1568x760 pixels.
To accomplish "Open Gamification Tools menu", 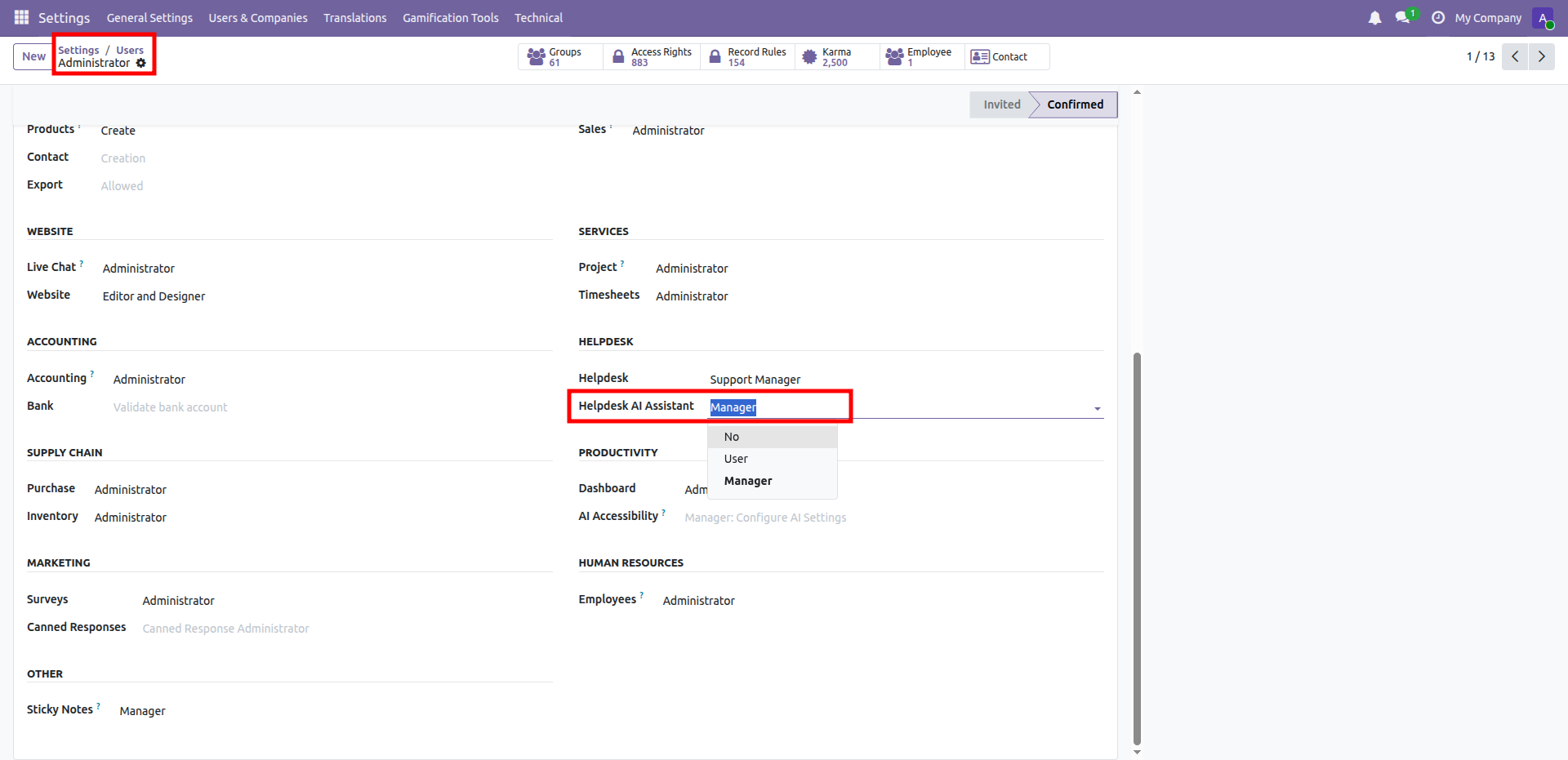I will tap(451, 18).
